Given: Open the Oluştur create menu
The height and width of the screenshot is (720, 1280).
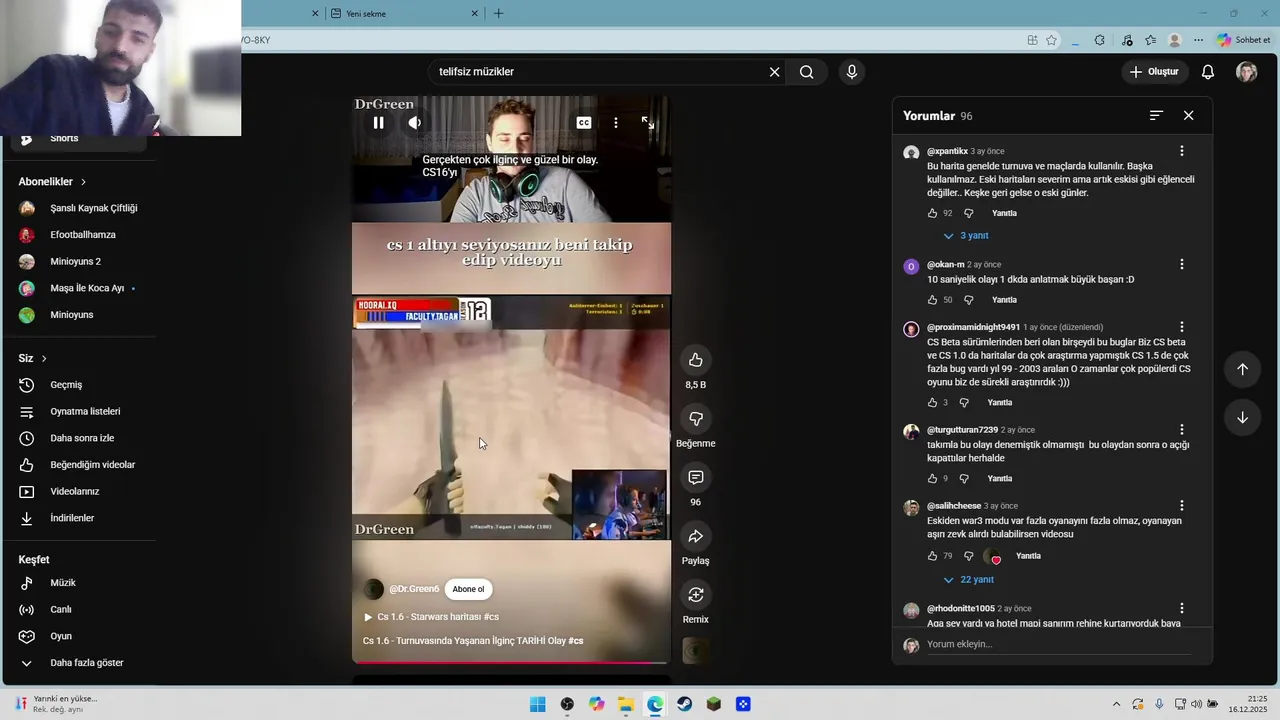Looking at the screenshot, I should click(x=1154, y=72).
